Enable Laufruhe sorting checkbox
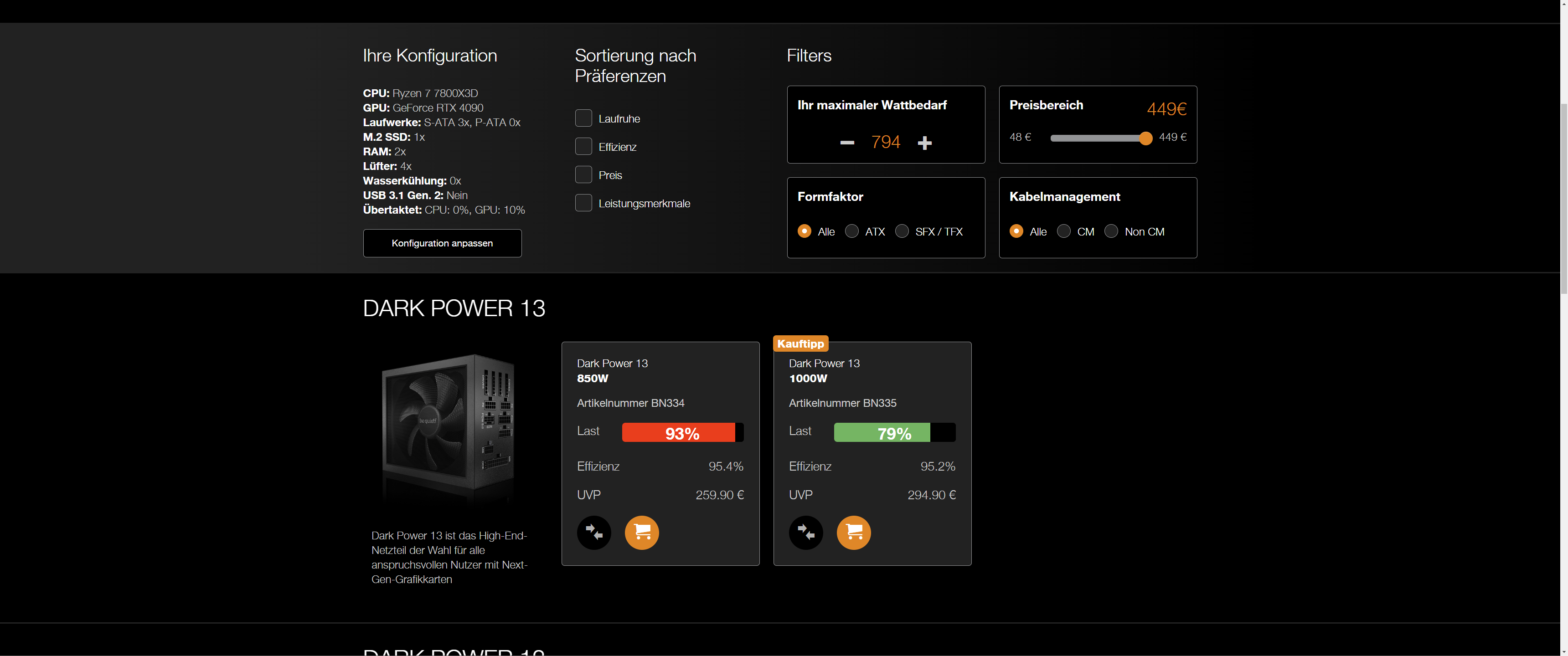The image size is (1568, 656). pyautogui.click(x=583, y=118)
